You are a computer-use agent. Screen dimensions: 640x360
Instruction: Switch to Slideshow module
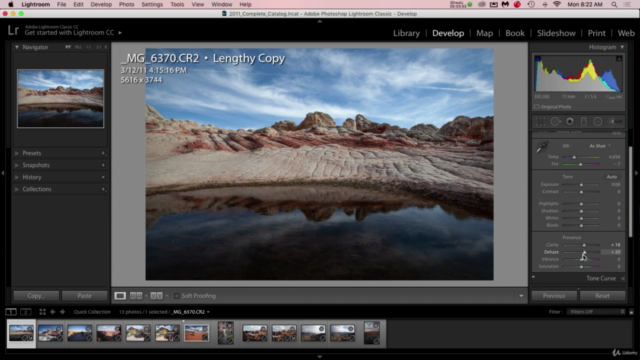556,33
